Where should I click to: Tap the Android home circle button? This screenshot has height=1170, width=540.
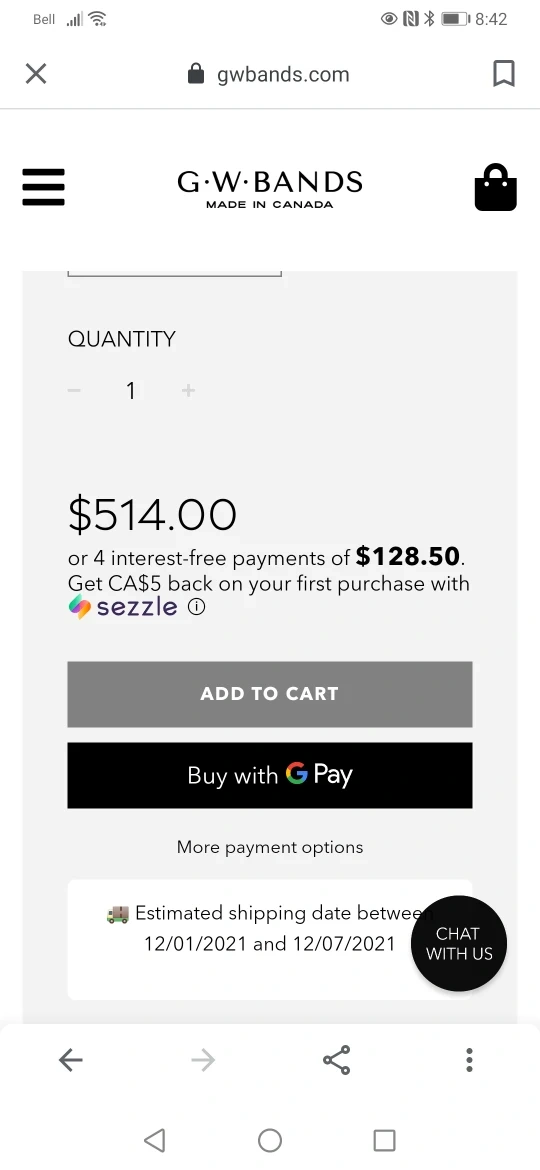pos(270,1140)
